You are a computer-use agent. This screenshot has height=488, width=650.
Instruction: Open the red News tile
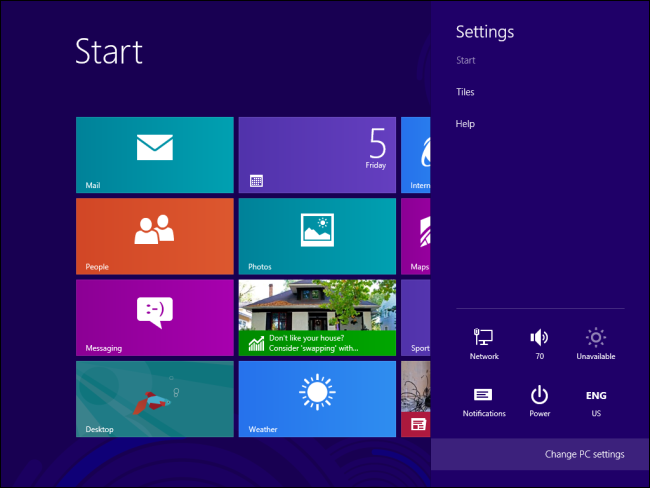point(416,398)
